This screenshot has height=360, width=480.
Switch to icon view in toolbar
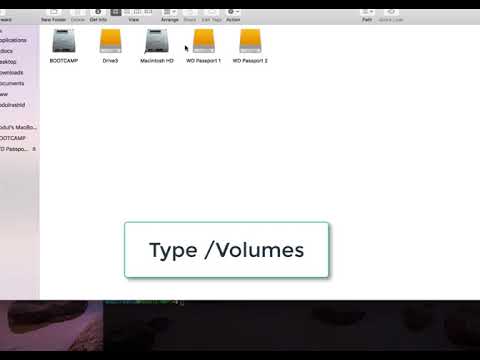click(116, 12)
